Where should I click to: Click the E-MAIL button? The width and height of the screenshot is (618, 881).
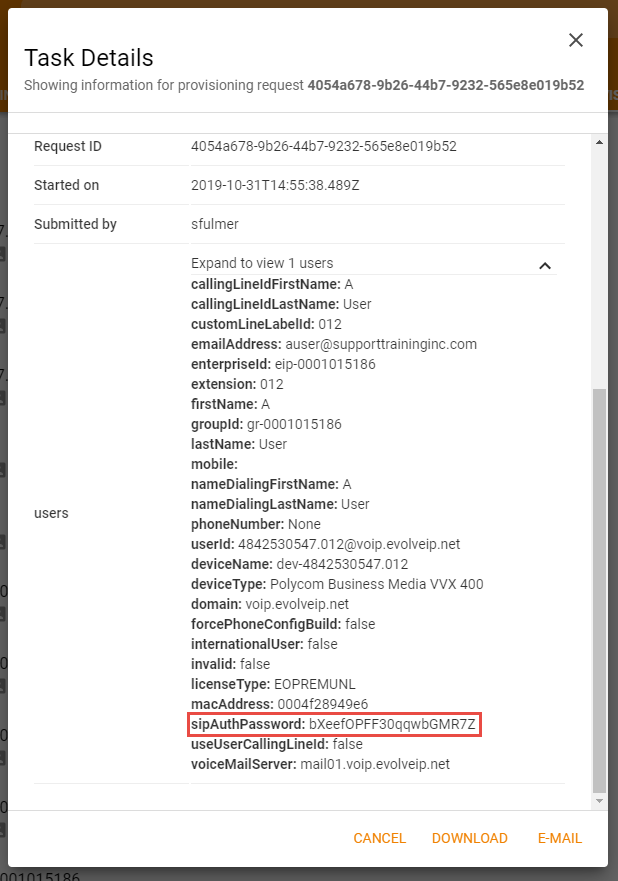point(559,838)
